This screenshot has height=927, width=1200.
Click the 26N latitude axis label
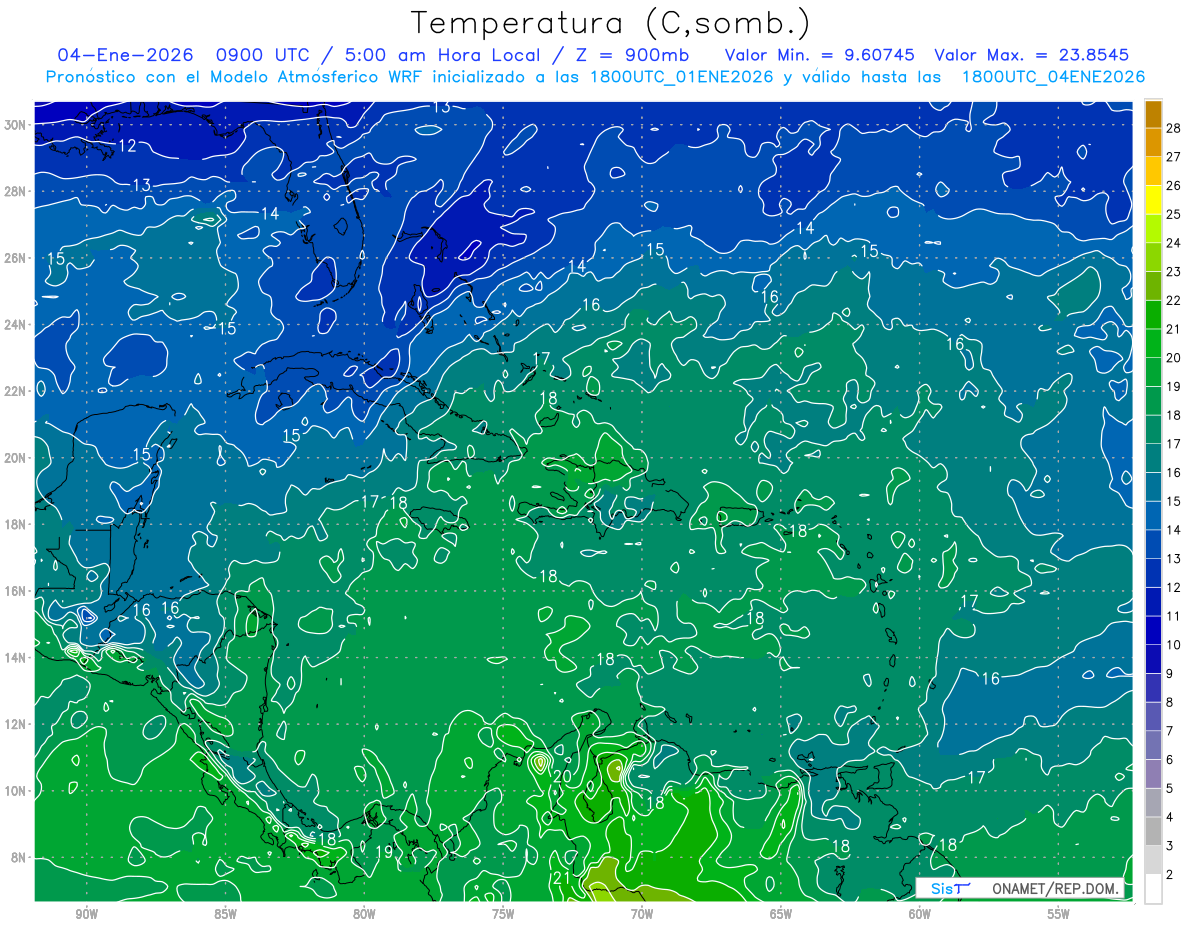pos(16,257)
